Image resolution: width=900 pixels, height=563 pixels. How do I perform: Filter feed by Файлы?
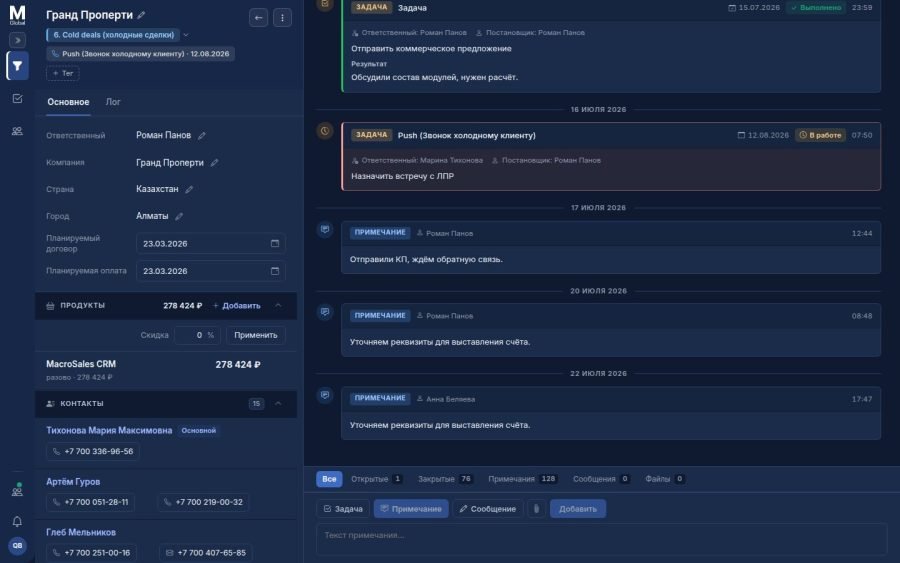pyautogui.click(x=665, y=479)
